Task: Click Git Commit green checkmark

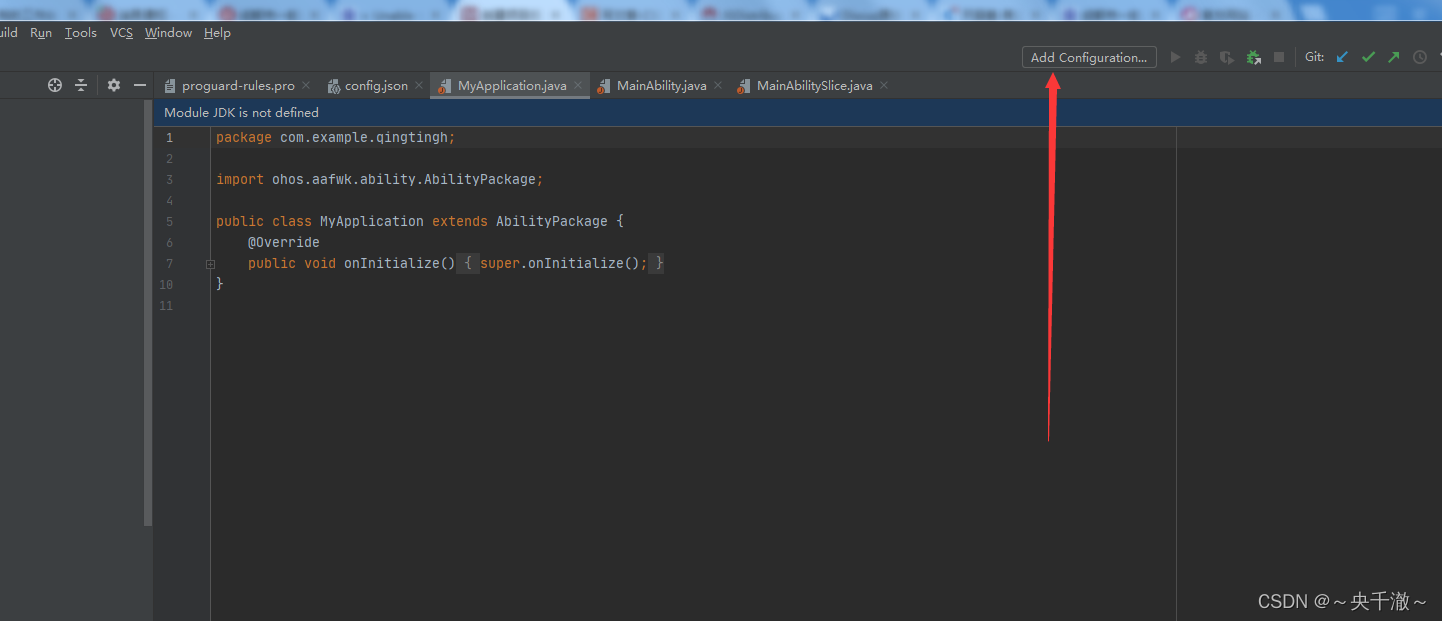Action: [1368, 57]
